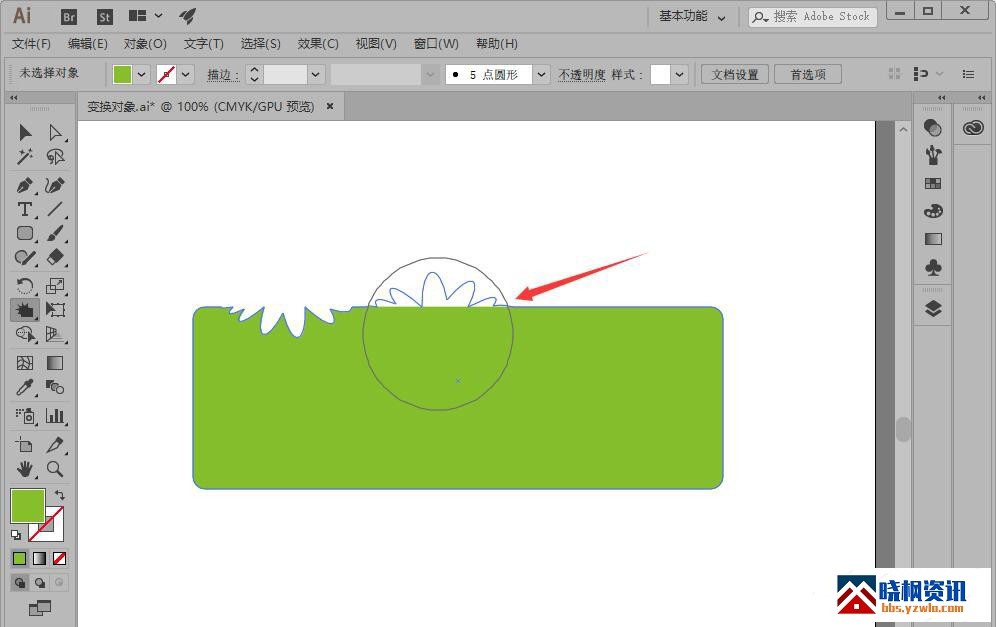Viewport: 996px width, 627px height.
Task: Change the screen mode
Action: pyautogui.click(x=39, y=608)
